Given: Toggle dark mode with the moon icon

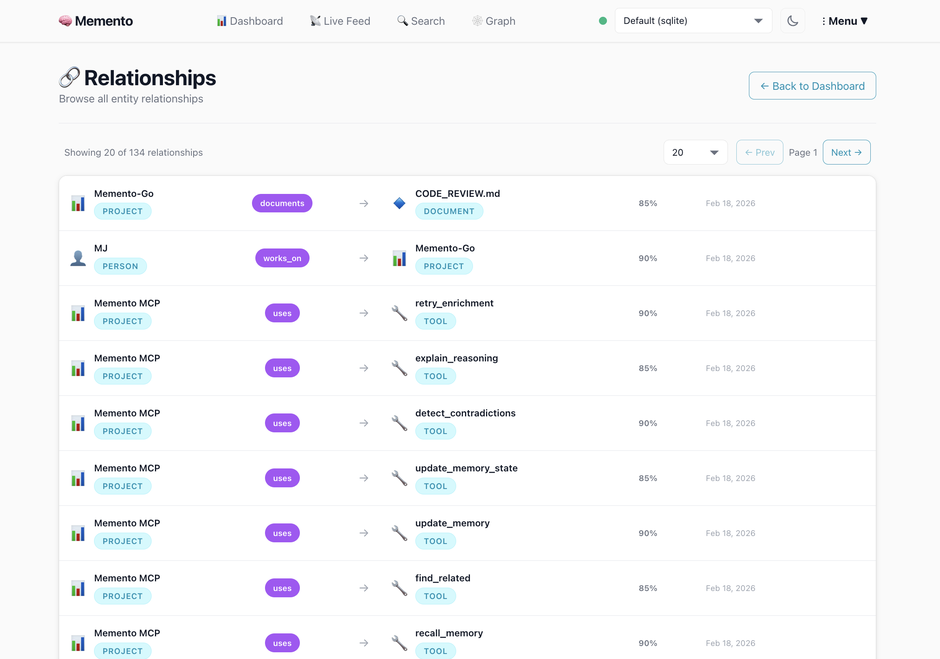Looking at the screenshot, I should [x=793, y=21].
